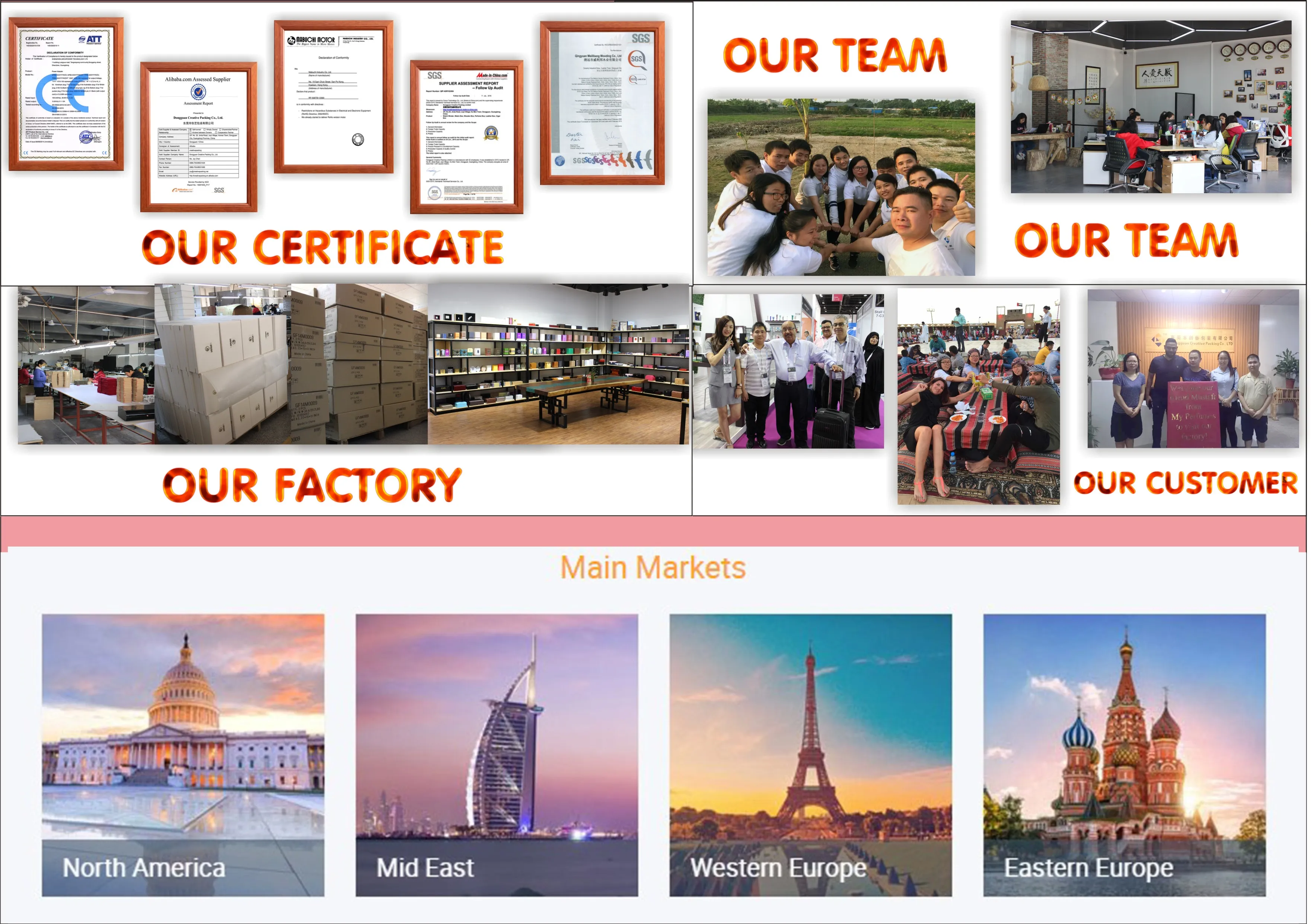This screenshot has height=924, width=1311.
Task: Click the North America market tile
Action: tap(183, 755)
